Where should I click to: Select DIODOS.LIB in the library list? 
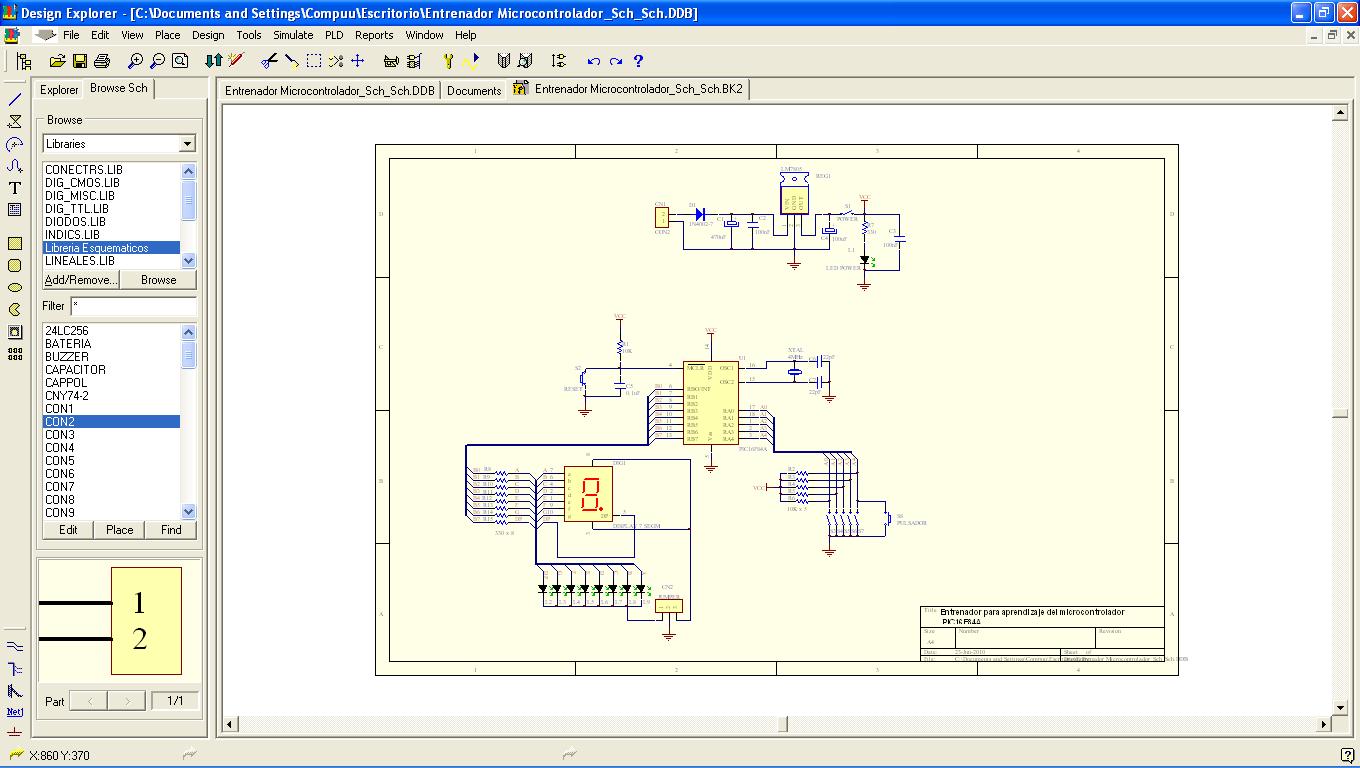coord(74,221)
